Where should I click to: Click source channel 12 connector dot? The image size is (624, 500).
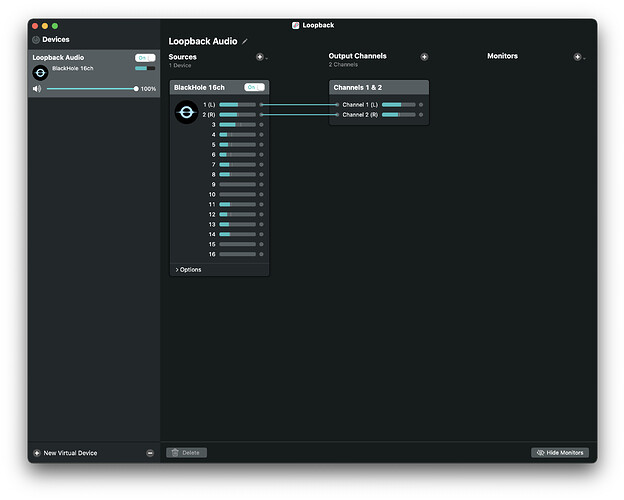pyautogui.click(x=261, y=214)
